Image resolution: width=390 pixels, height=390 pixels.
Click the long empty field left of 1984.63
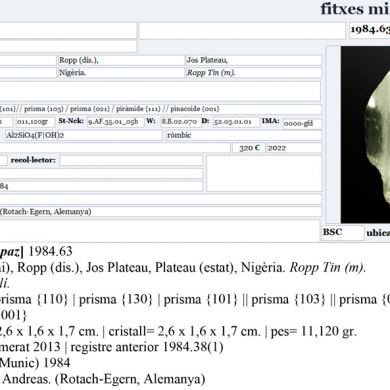point(242,31)
